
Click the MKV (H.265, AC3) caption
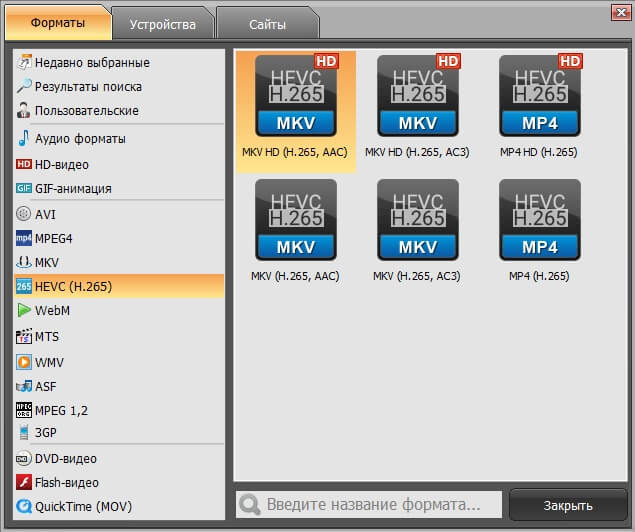pos(417,276)
